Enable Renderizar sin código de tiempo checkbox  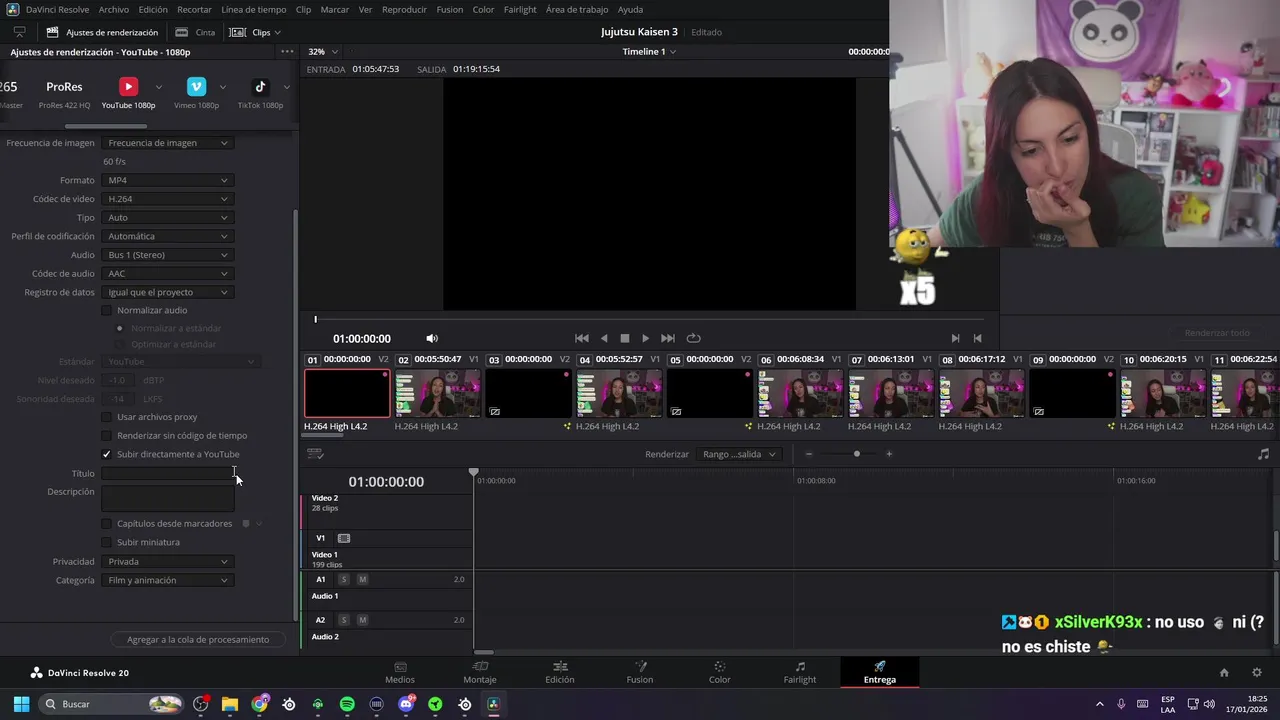coord(107,436)
